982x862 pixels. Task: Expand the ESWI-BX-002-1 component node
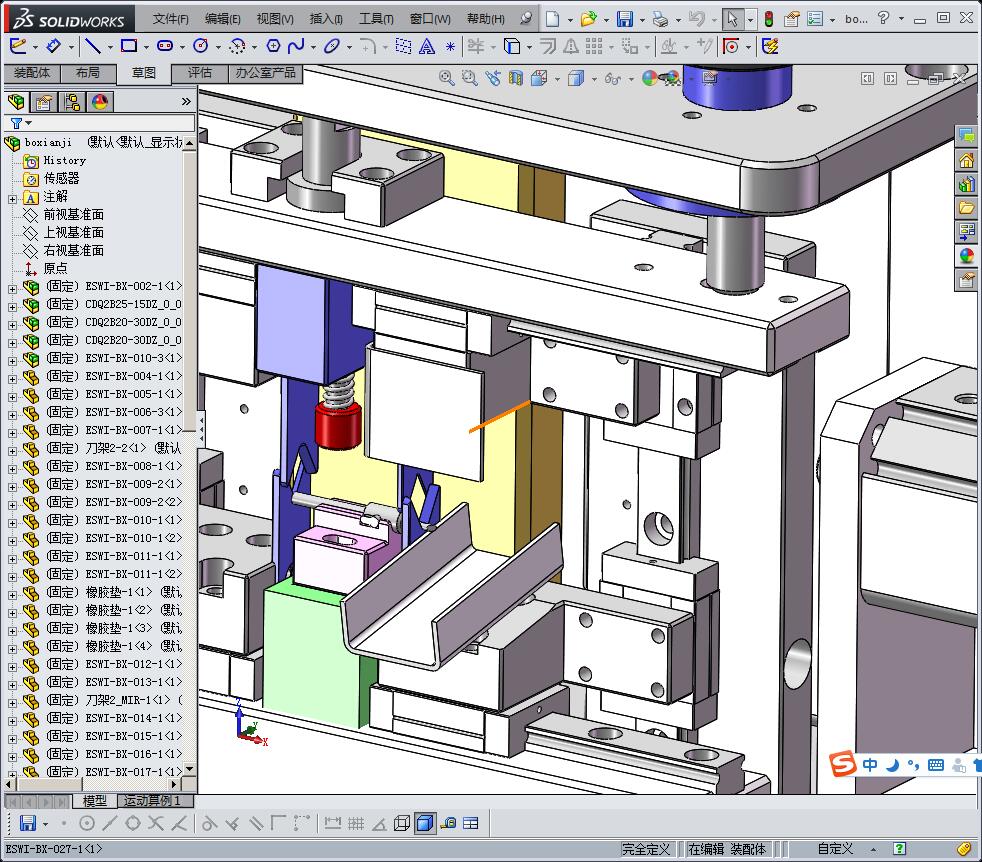click(x=12, y=287)
